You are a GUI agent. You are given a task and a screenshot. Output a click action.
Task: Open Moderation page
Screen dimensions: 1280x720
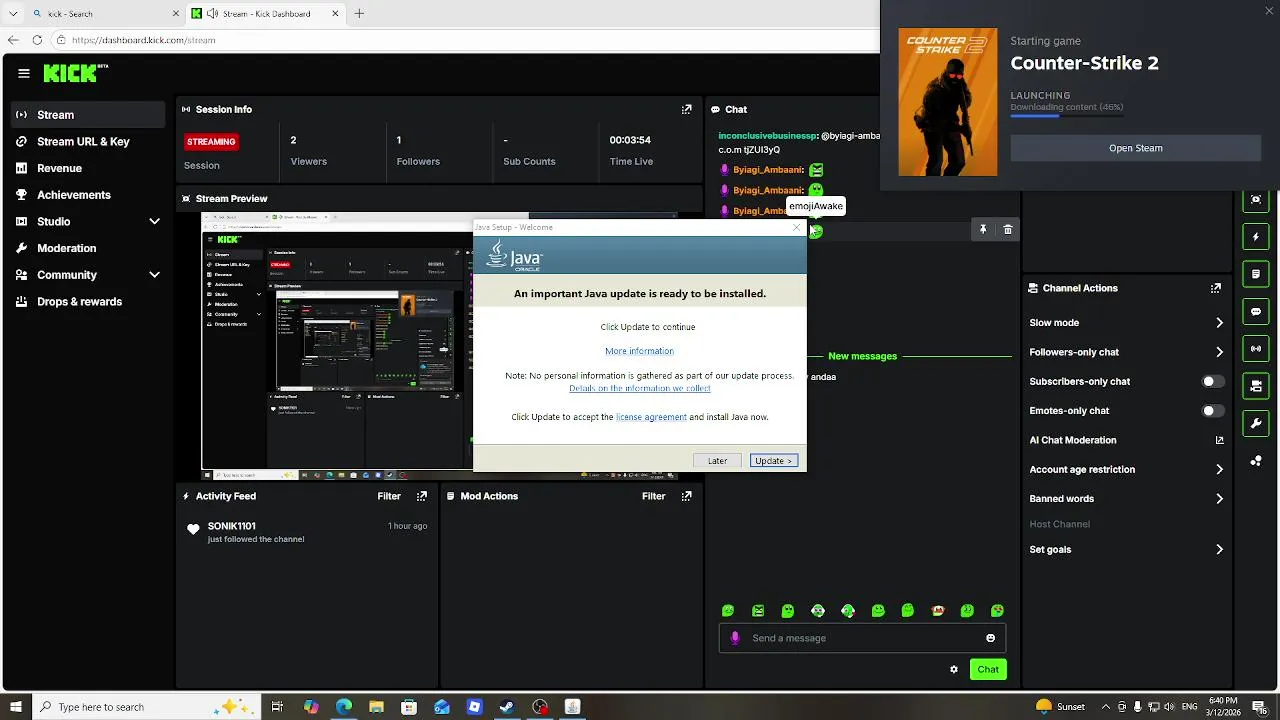pyautogui.click(x=88, y=248)
